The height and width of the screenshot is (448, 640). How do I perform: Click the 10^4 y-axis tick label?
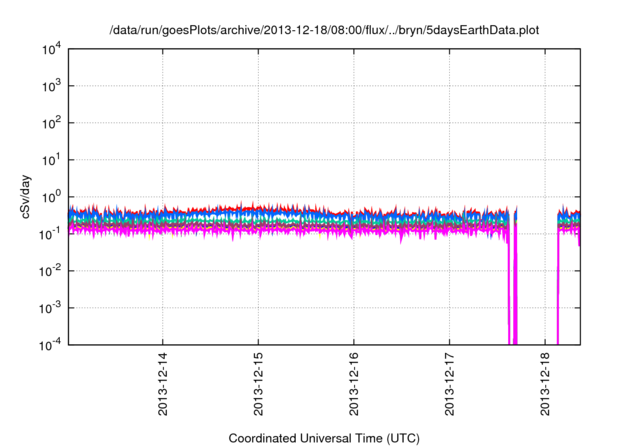pos(51,50)
